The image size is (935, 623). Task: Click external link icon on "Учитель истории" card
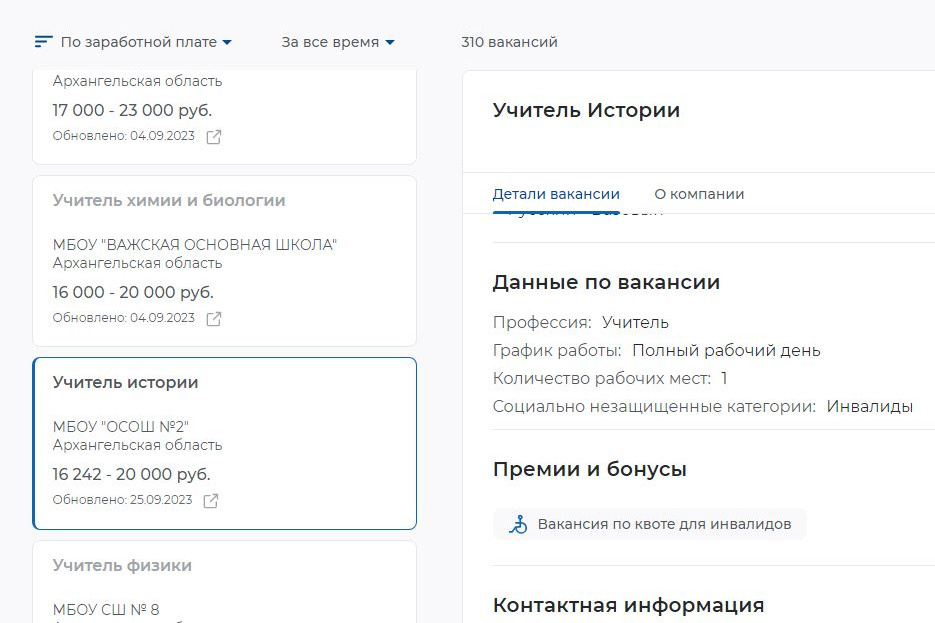[x=211, y=501]
